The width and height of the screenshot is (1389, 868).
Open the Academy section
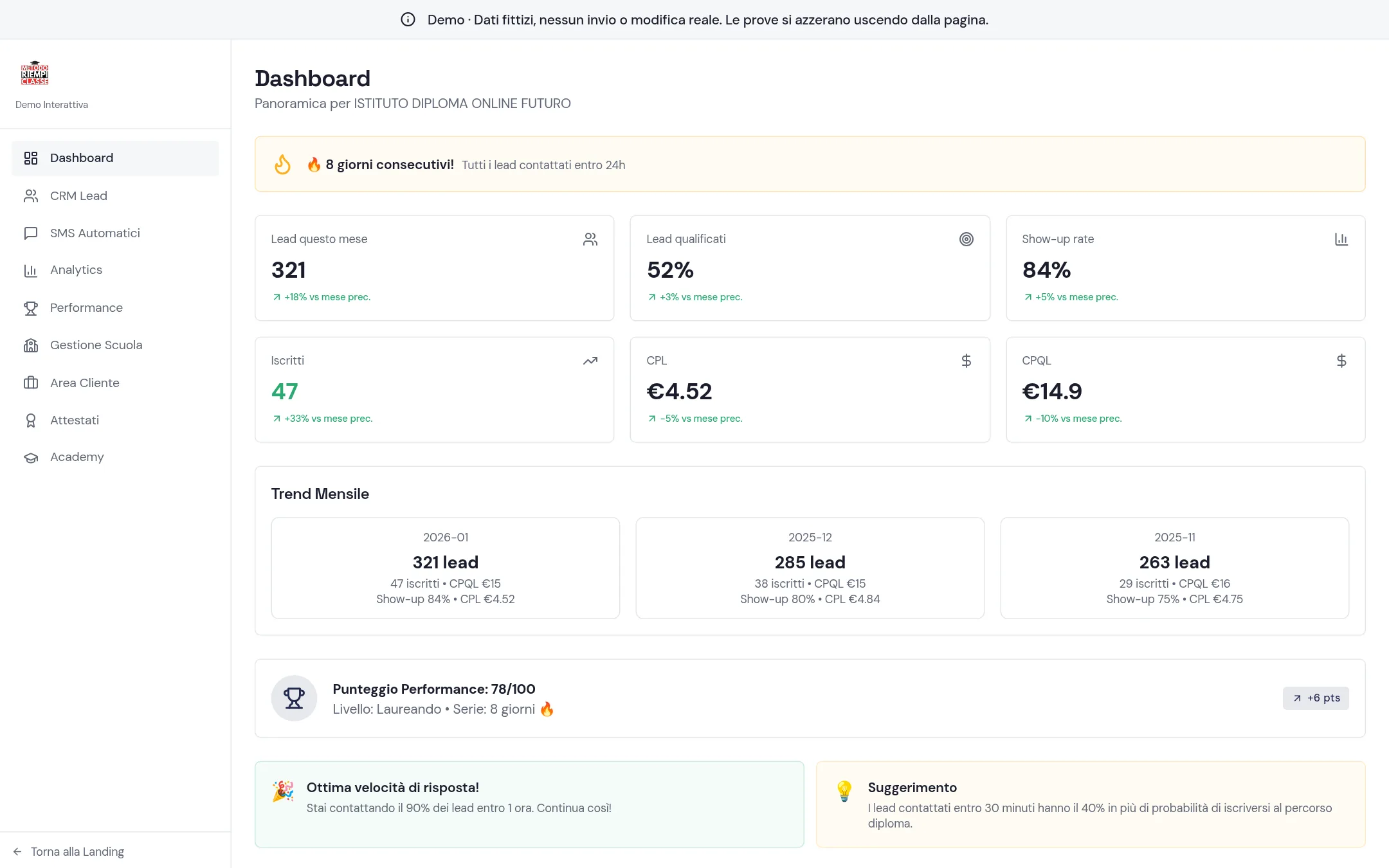click(x=115, y=458)
